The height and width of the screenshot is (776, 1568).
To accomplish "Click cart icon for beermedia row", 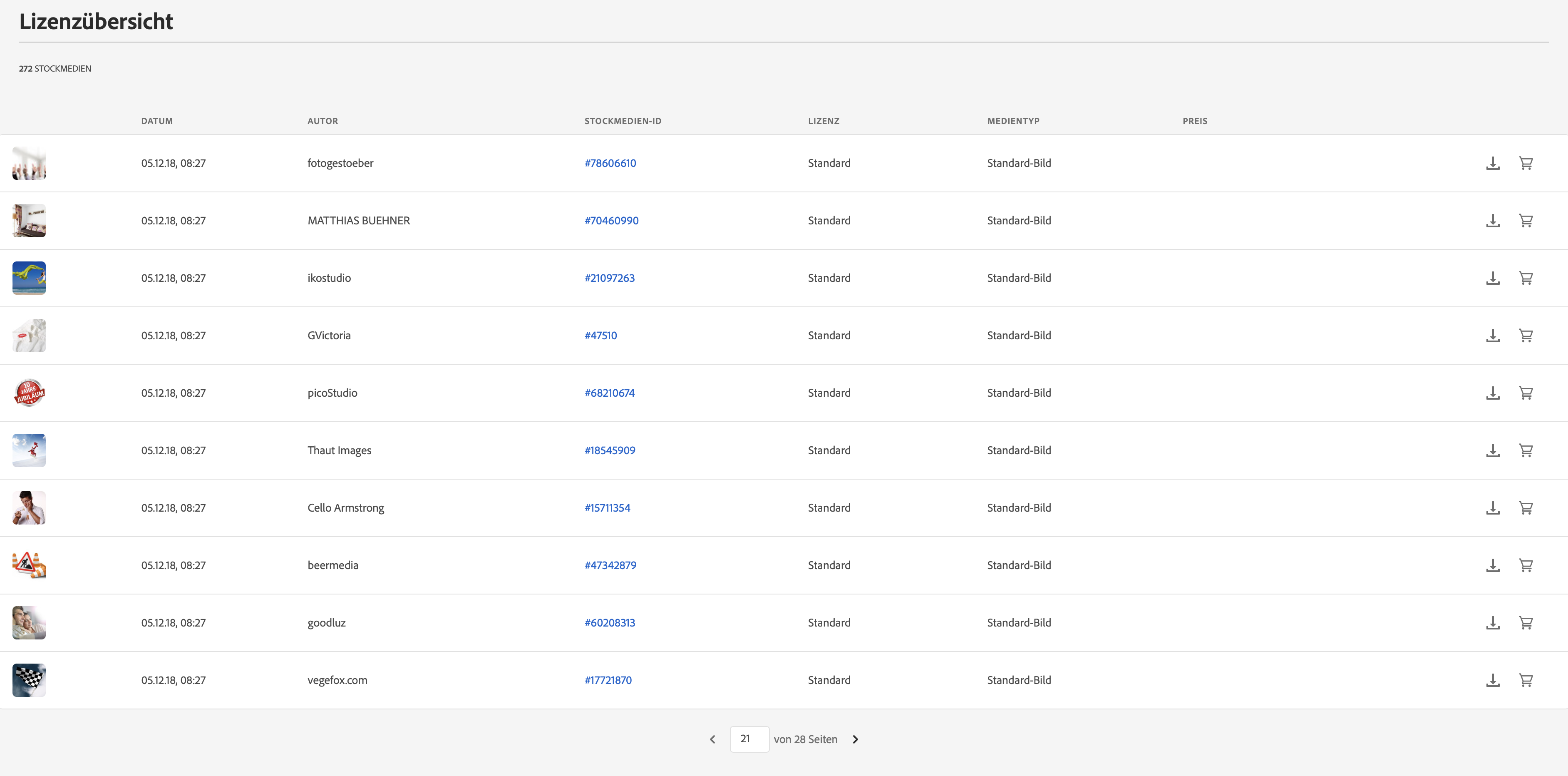I will coord(1526,565).
